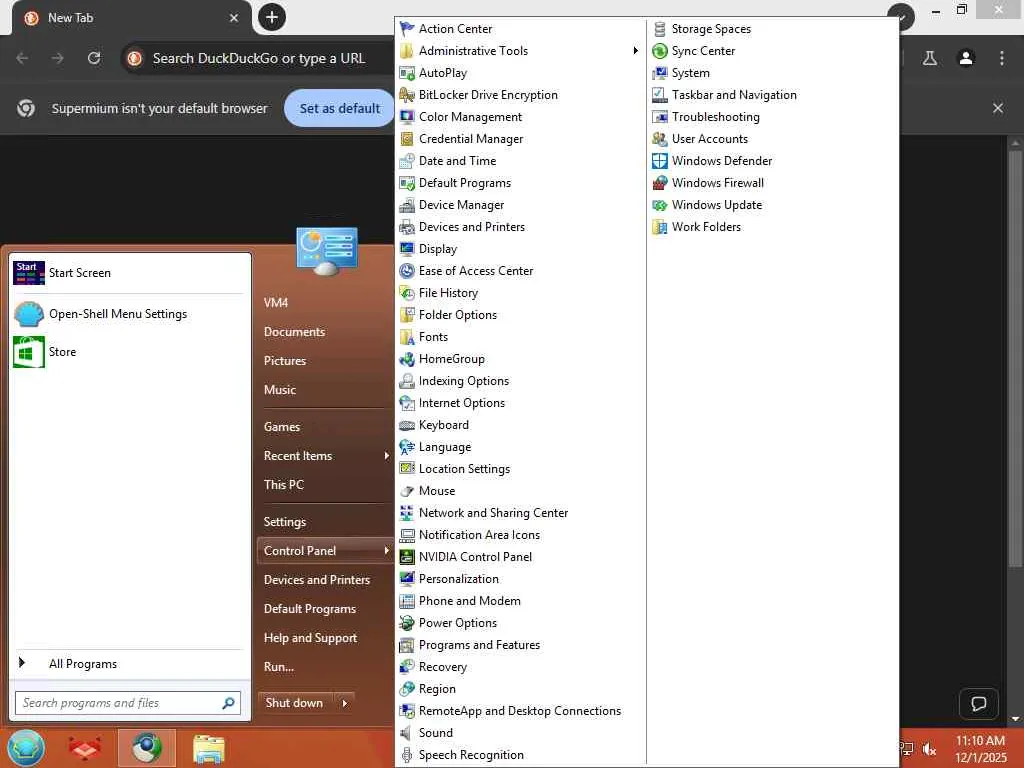This screenshot has height=768, width=1024.
Task: Dismiss the default browser notification bar
Action: [998, 108]
